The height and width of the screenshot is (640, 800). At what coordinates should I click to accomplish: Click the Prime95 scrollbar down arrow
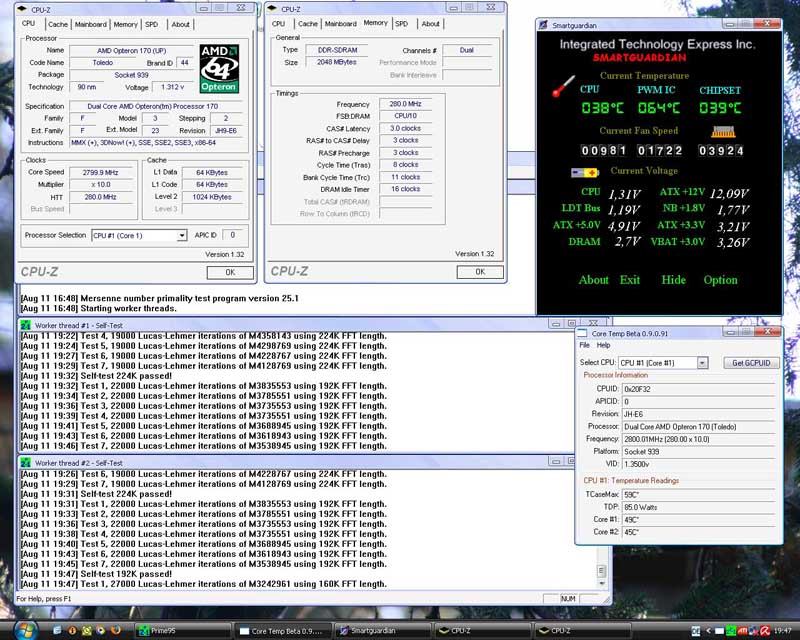[602, 583]
